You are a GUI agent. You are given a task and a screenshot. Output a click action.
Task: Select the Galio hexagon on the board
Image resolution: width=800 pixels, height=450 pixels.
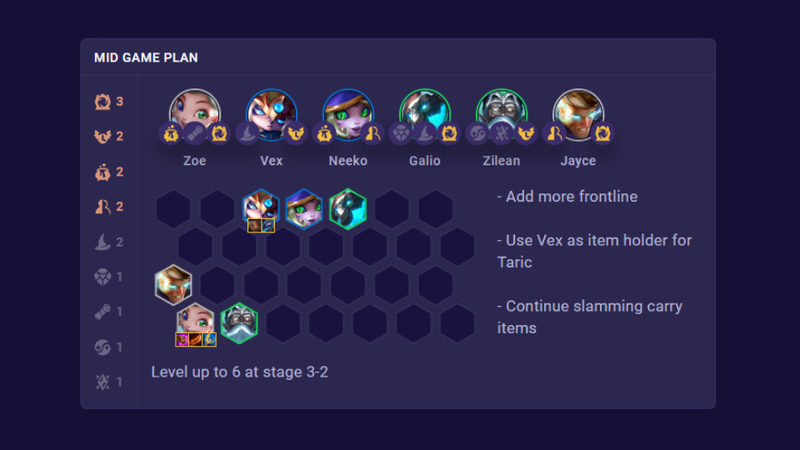(x=347, y=209)
